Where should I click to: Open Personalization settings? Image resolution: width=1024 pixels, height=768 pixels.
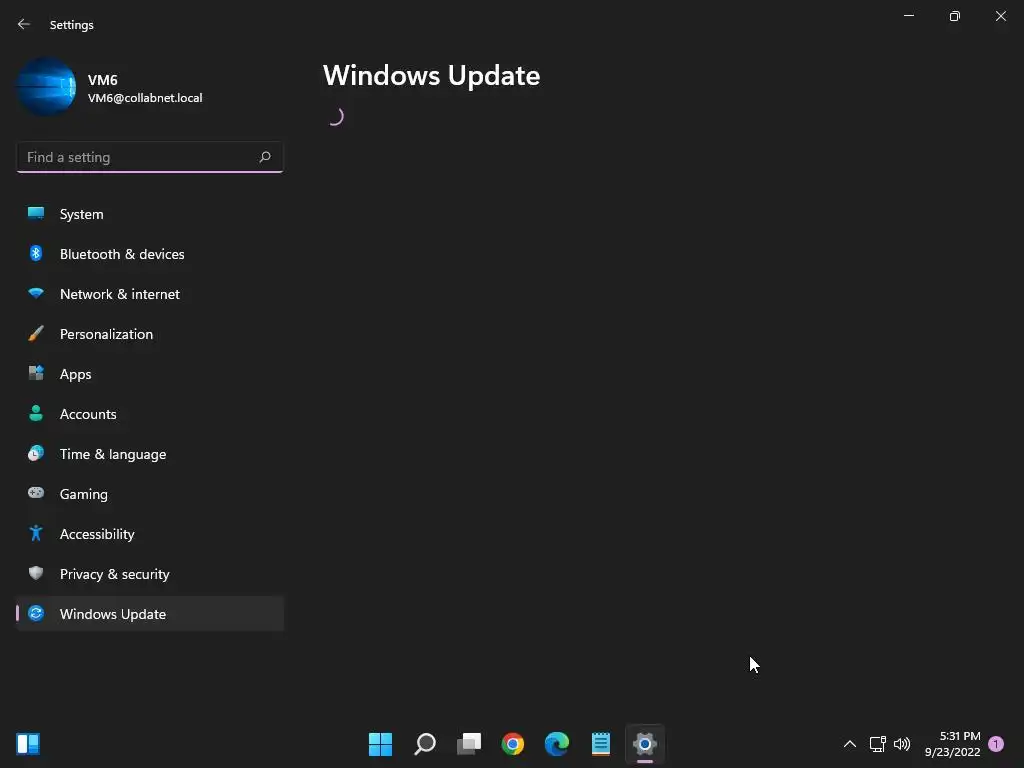150,334
